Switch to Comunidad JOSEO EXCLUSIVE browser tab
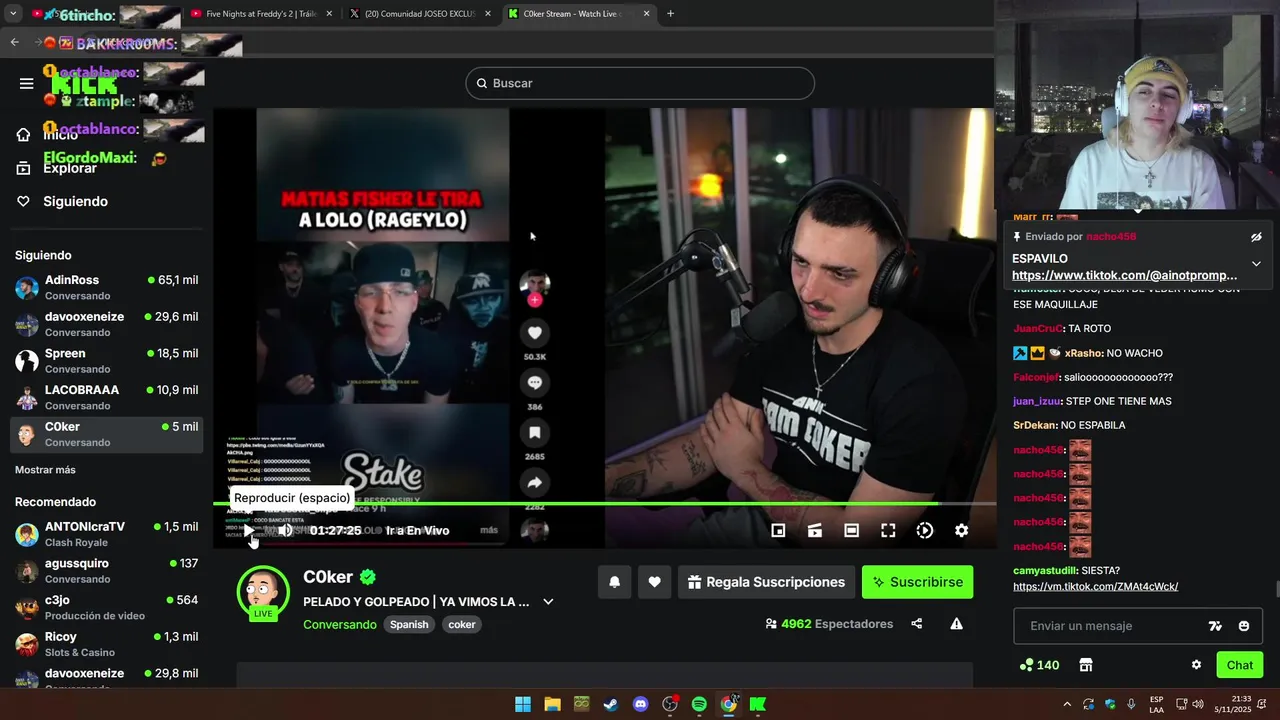Viewport: 1280px width, 720px height. coord(420,14)
